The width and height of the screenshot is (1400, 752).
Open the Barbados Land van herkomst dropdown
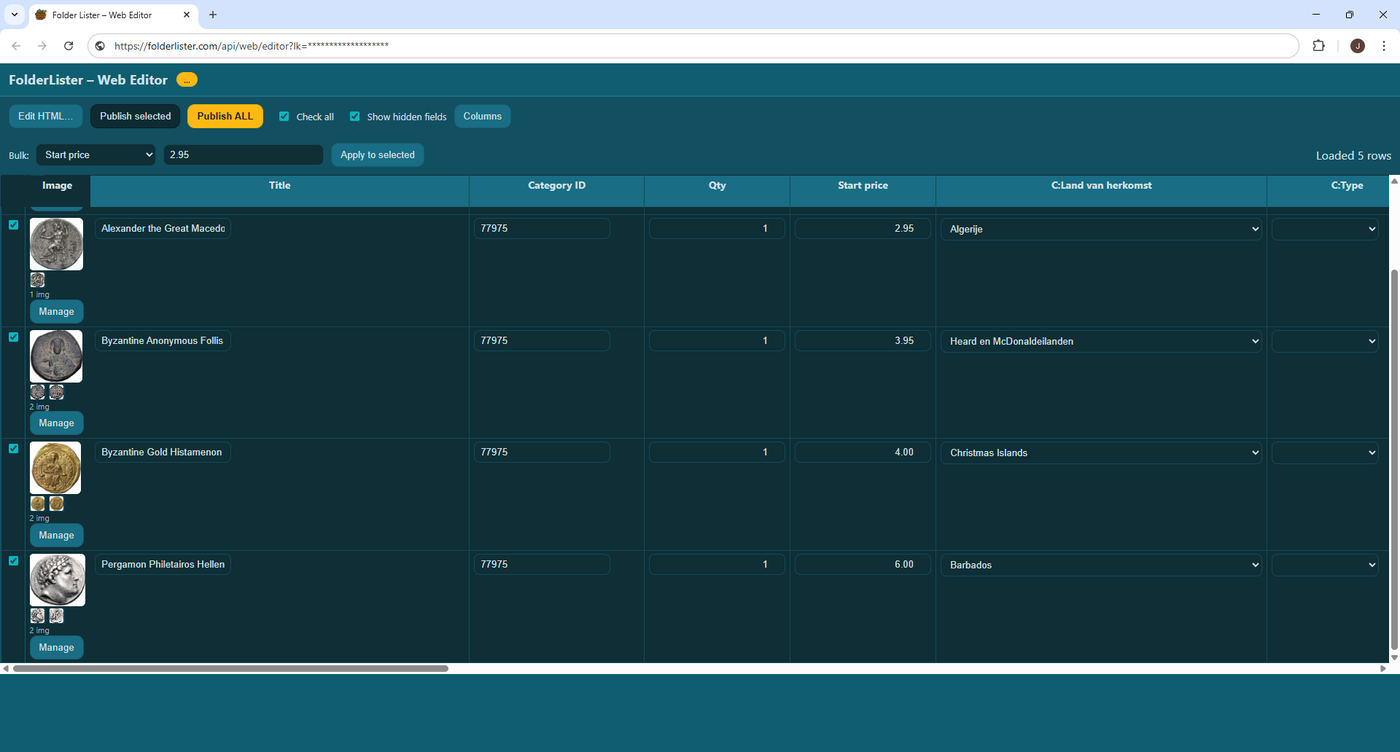[1100, 565]
